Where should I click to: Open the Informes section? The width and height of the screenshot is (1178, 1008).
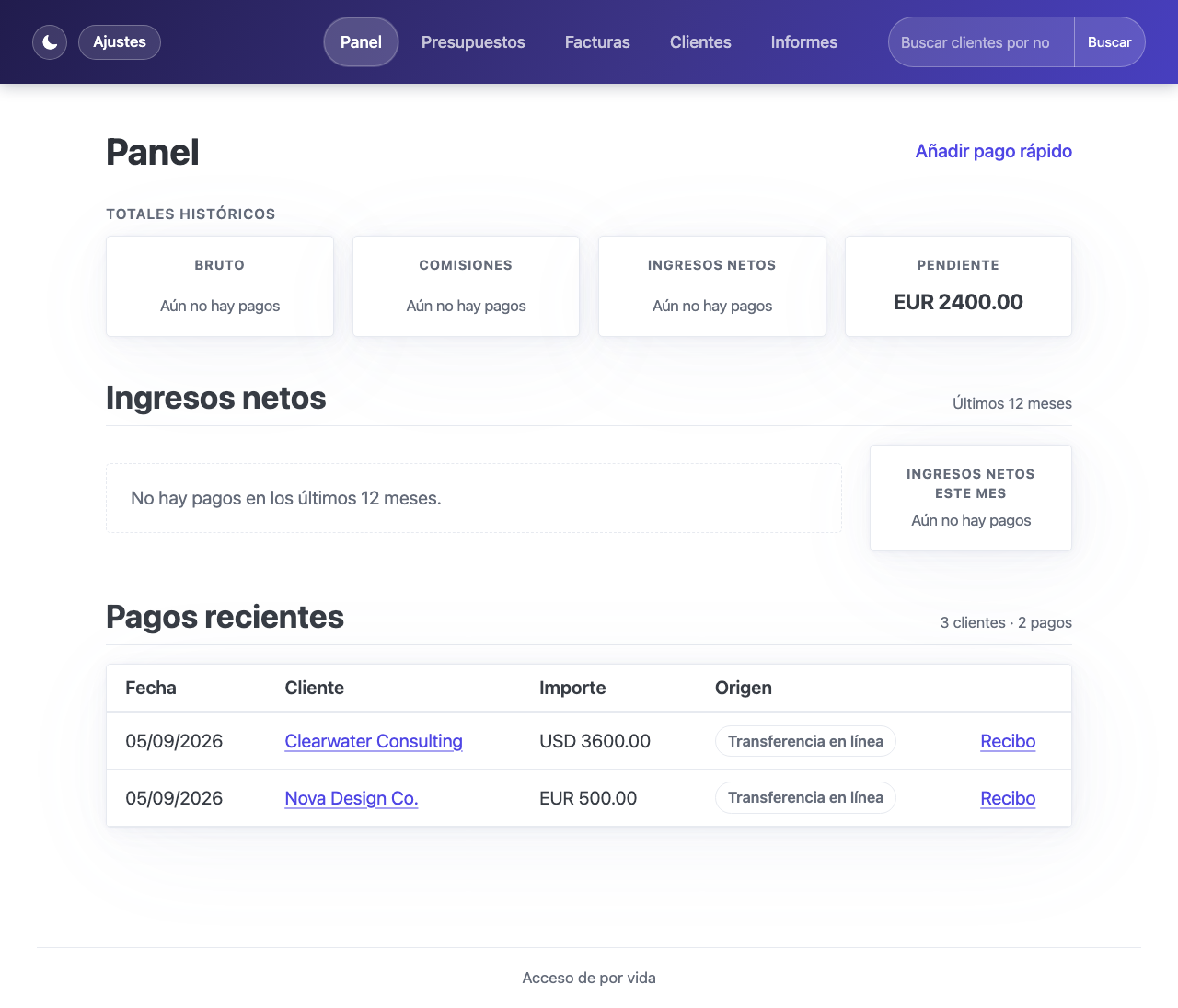pyautogui.click(x=804, y=42)
